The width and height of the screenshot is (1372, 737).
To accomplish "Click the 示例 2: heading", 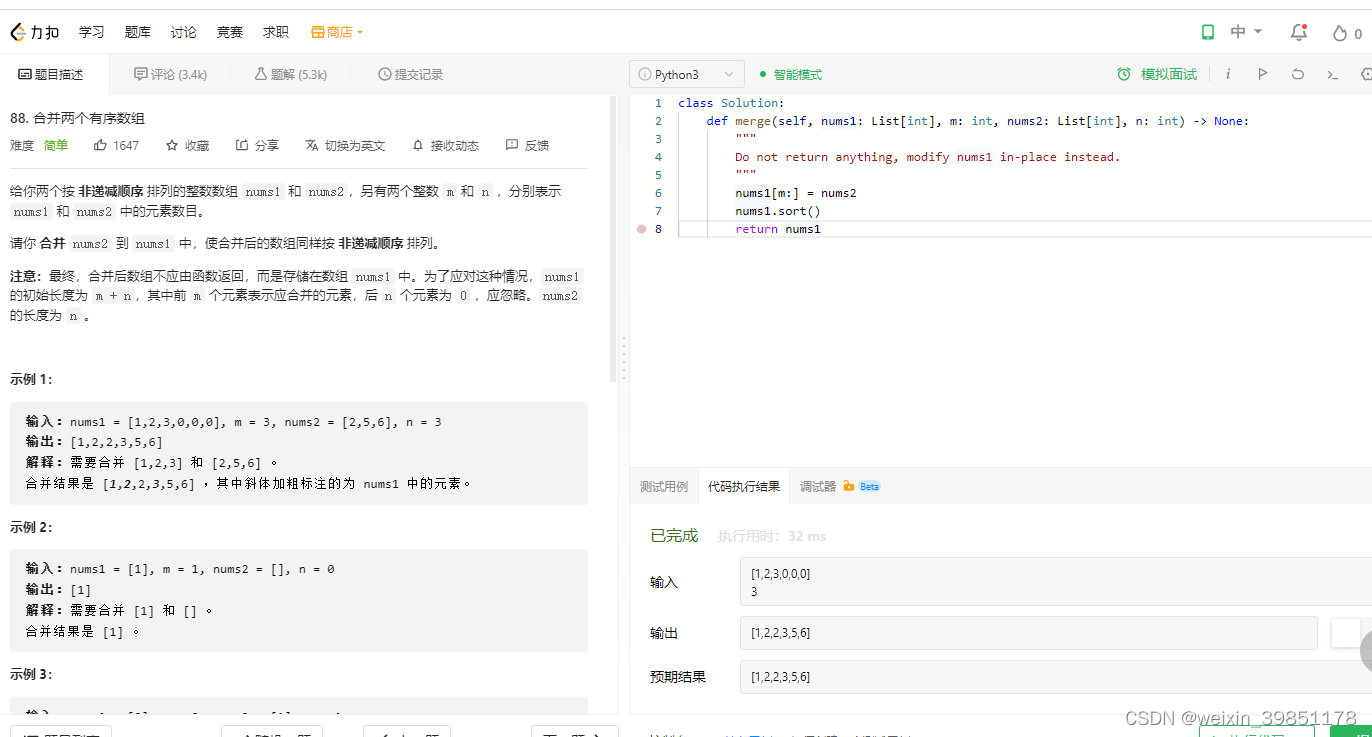I will coord(31,527).
